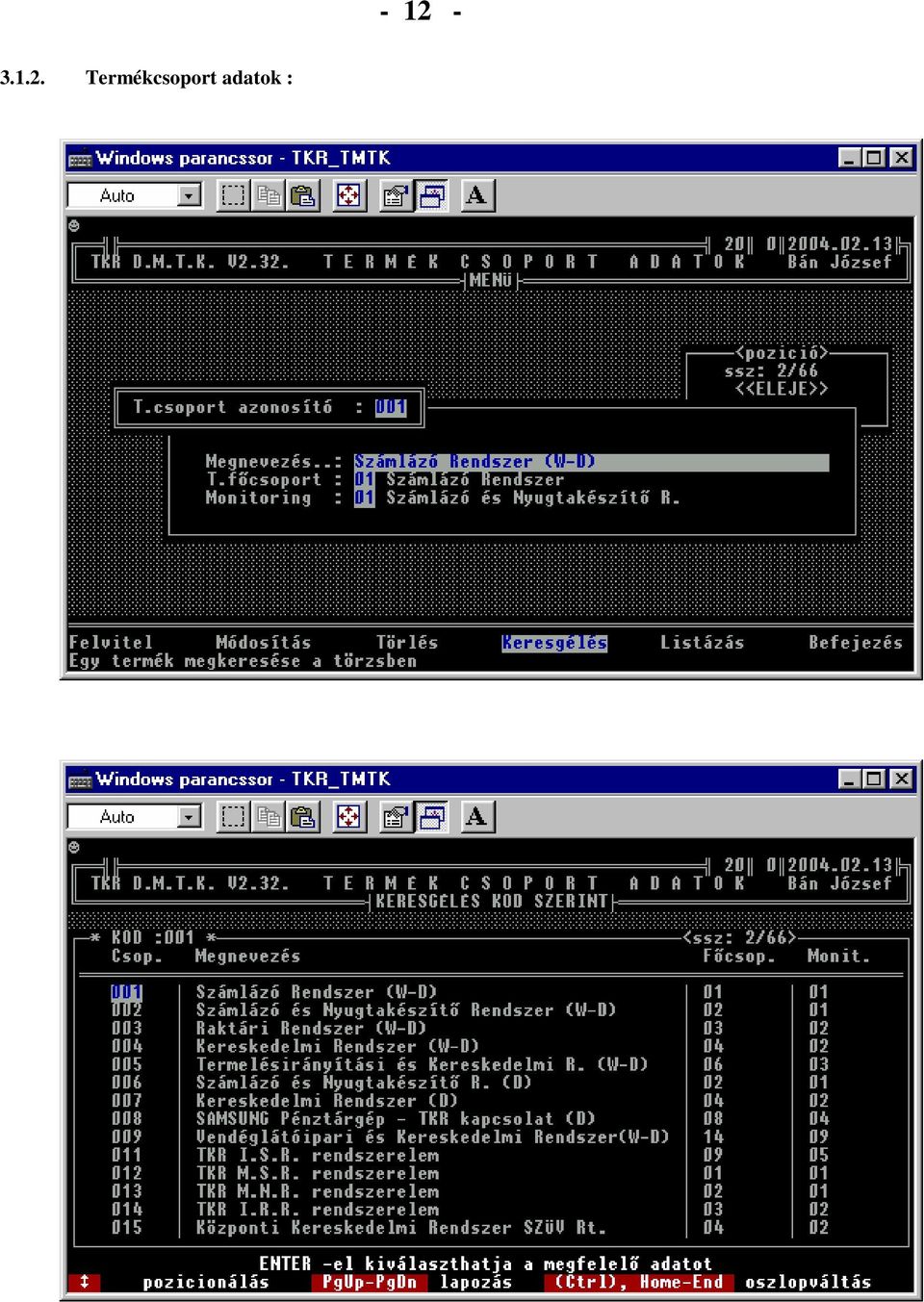The width and height of the screenshot is (924, 1302).
Task: Click Paste icon in upper window toolbar
Action: 303,195
